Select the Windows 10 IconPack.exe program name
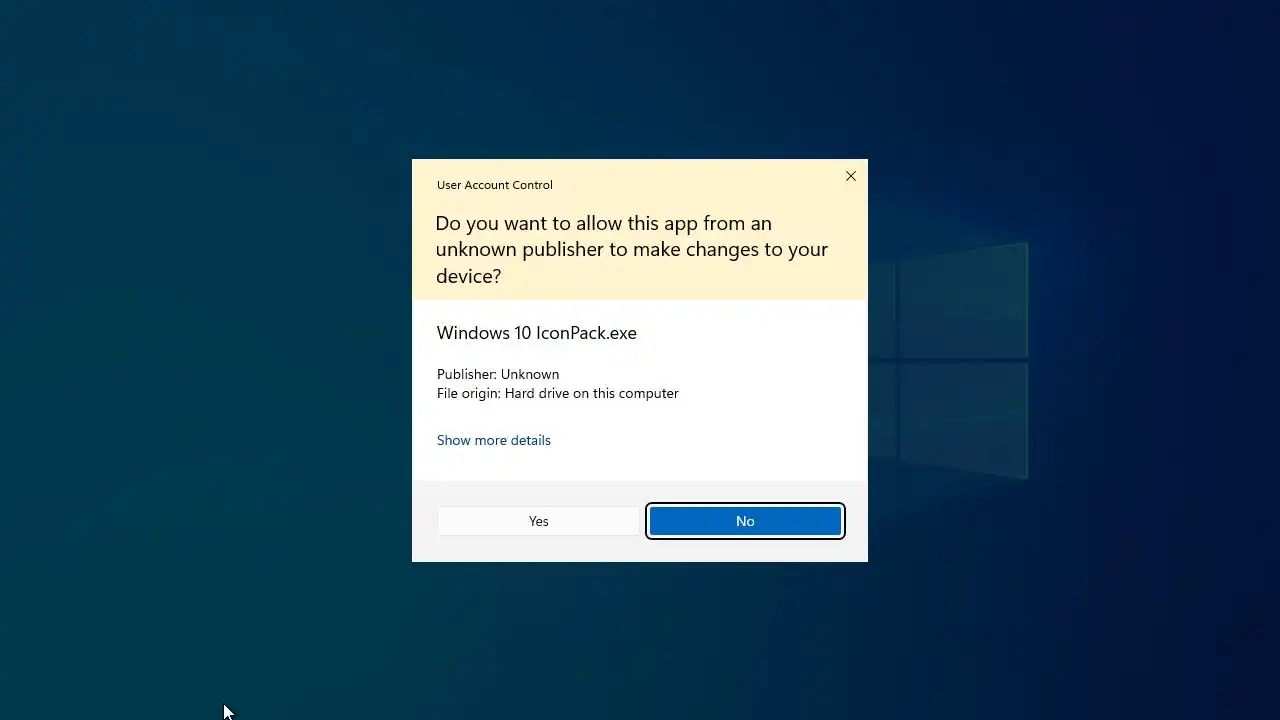Viewport: 1280px width, 720px height. tap(537, 333)
